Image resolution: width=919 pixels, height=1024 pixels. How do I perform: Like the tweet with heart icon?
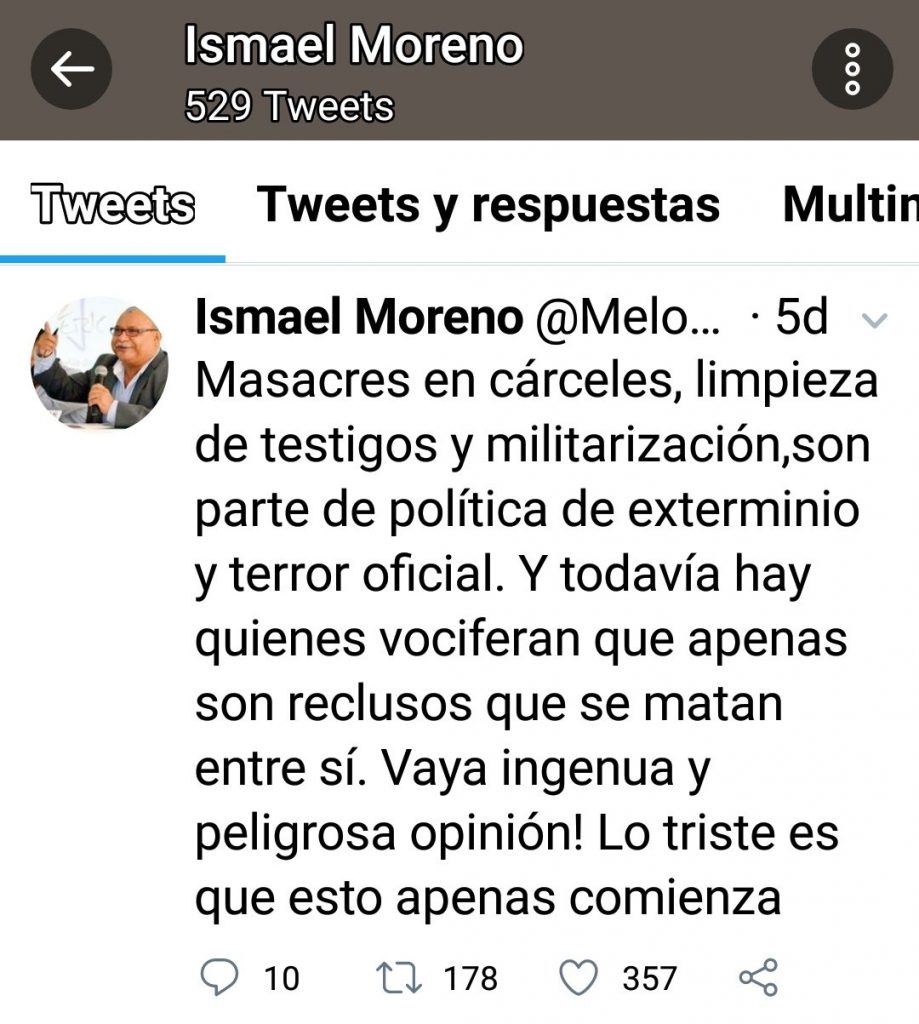pos(579,978)
